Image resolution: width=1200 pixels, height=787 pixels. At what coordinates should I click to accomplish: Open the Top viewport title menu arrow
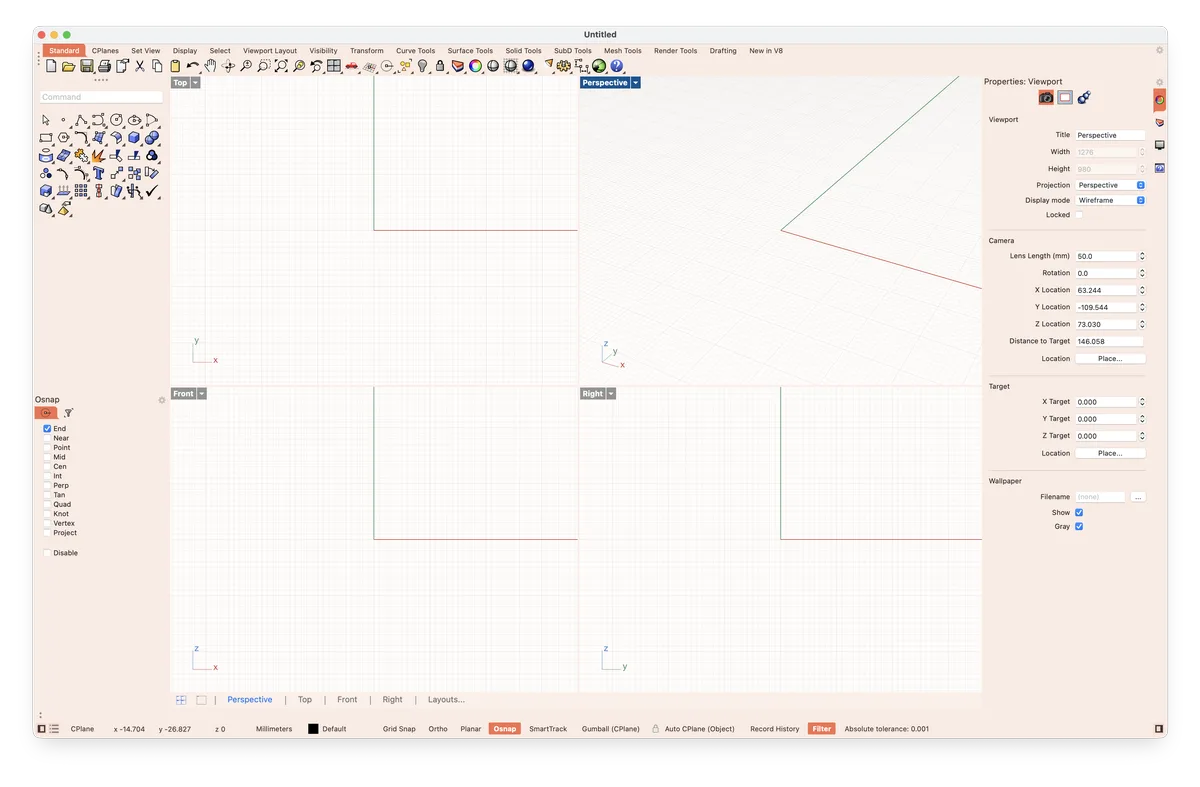196,83
